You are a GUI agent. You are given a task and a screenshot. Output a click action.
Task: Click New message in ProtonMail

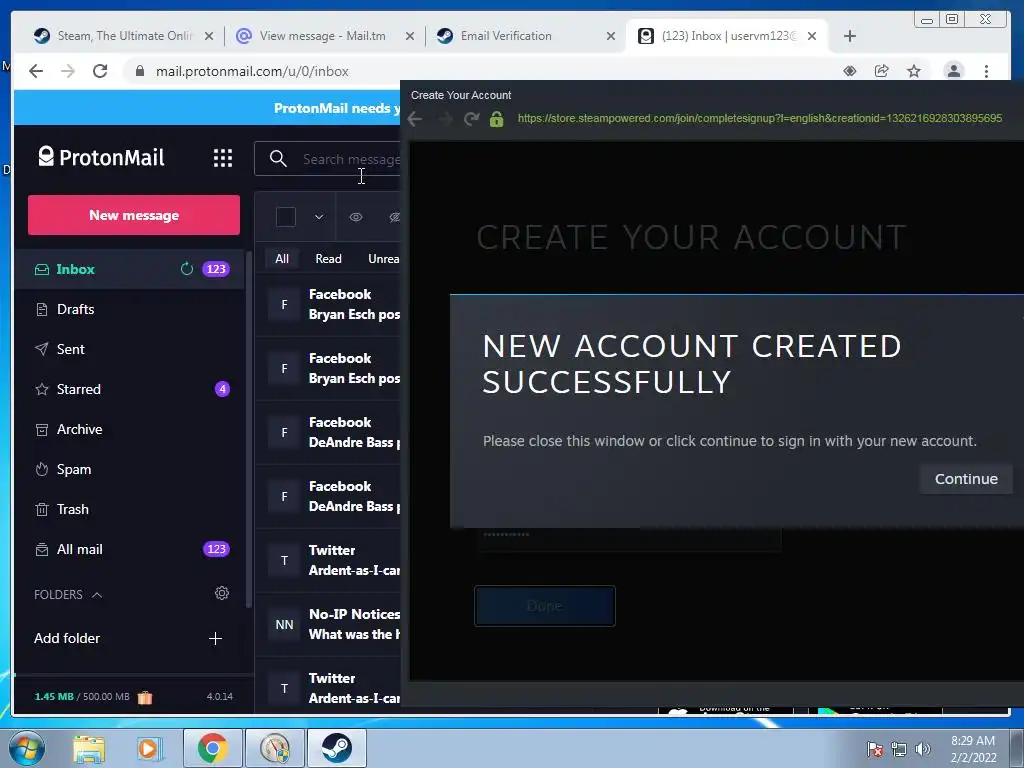click(x=134, y=215)
